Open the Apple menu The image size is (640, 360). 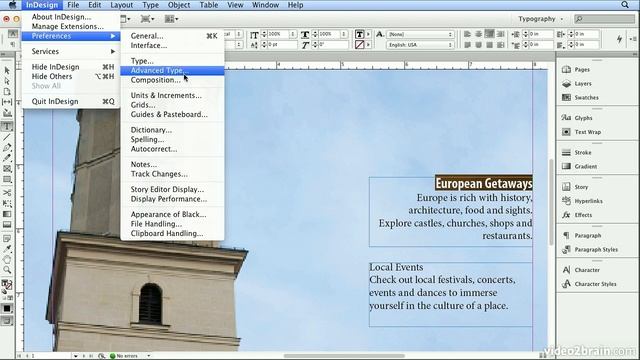(12, 5)
